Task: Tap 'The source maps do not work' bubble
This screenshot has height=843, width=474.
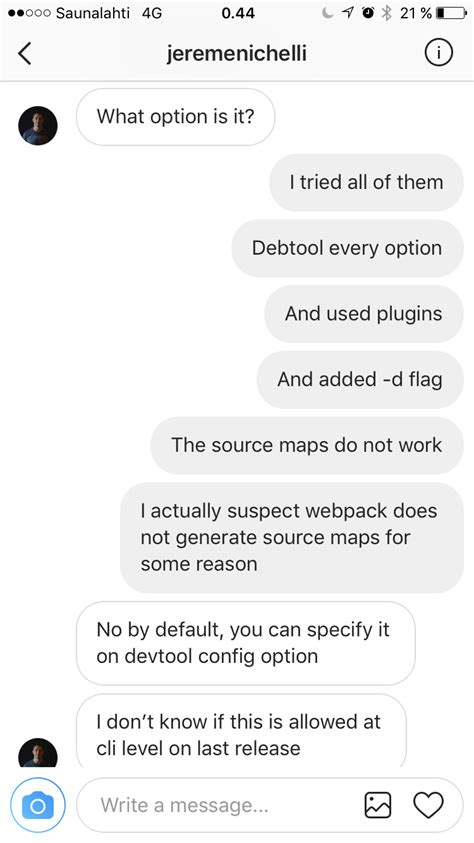Action: click(x=307, y=445)
